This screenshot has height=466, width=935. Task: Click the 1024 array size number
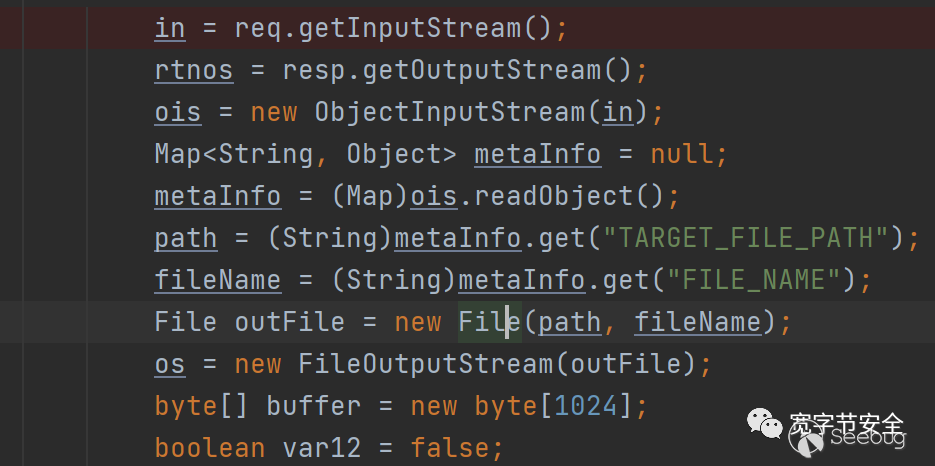pos(586,406)
